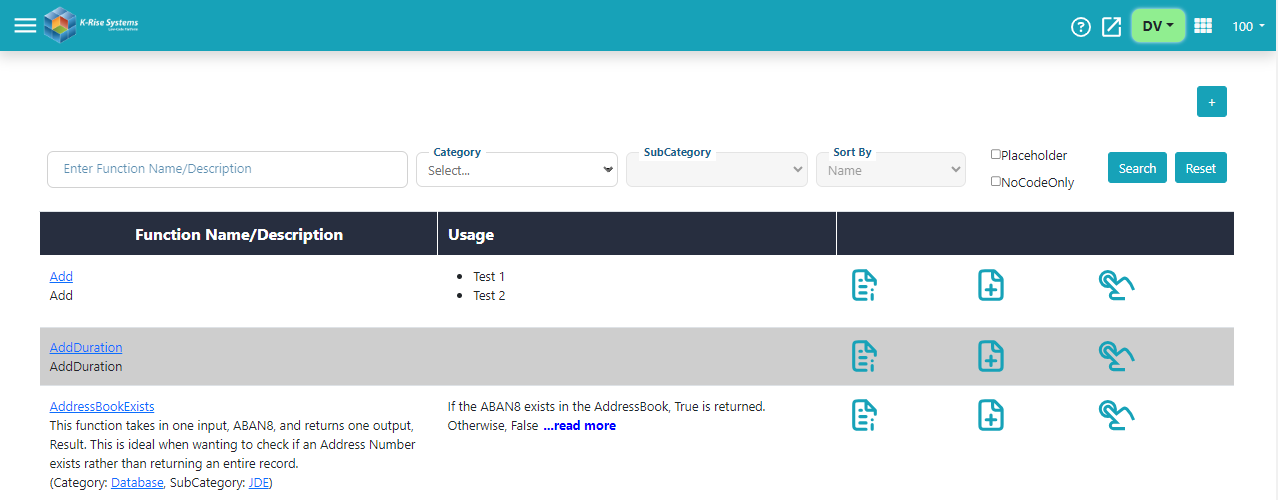Click the hand pointer icon for Add row
Image resolution: width=1278 pixels, height=500 pixels.
point(1116,285)
